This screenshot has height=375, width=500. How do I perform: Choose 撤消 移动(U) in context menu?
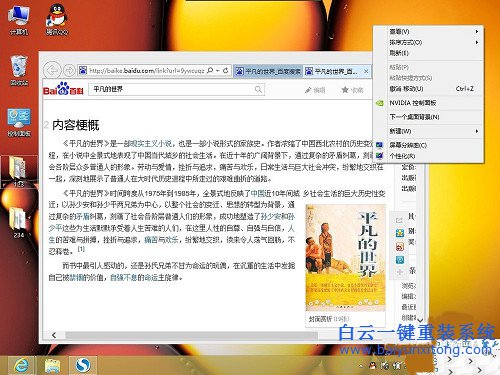tap(428, 89)
